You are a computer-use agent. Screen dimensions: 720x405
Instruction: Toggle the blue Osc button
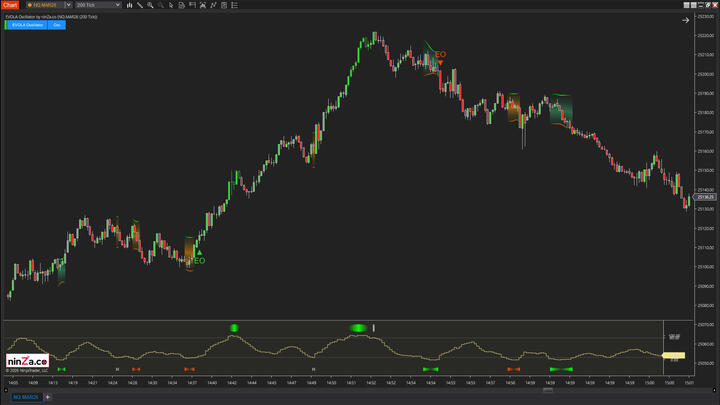click(57, 25)
